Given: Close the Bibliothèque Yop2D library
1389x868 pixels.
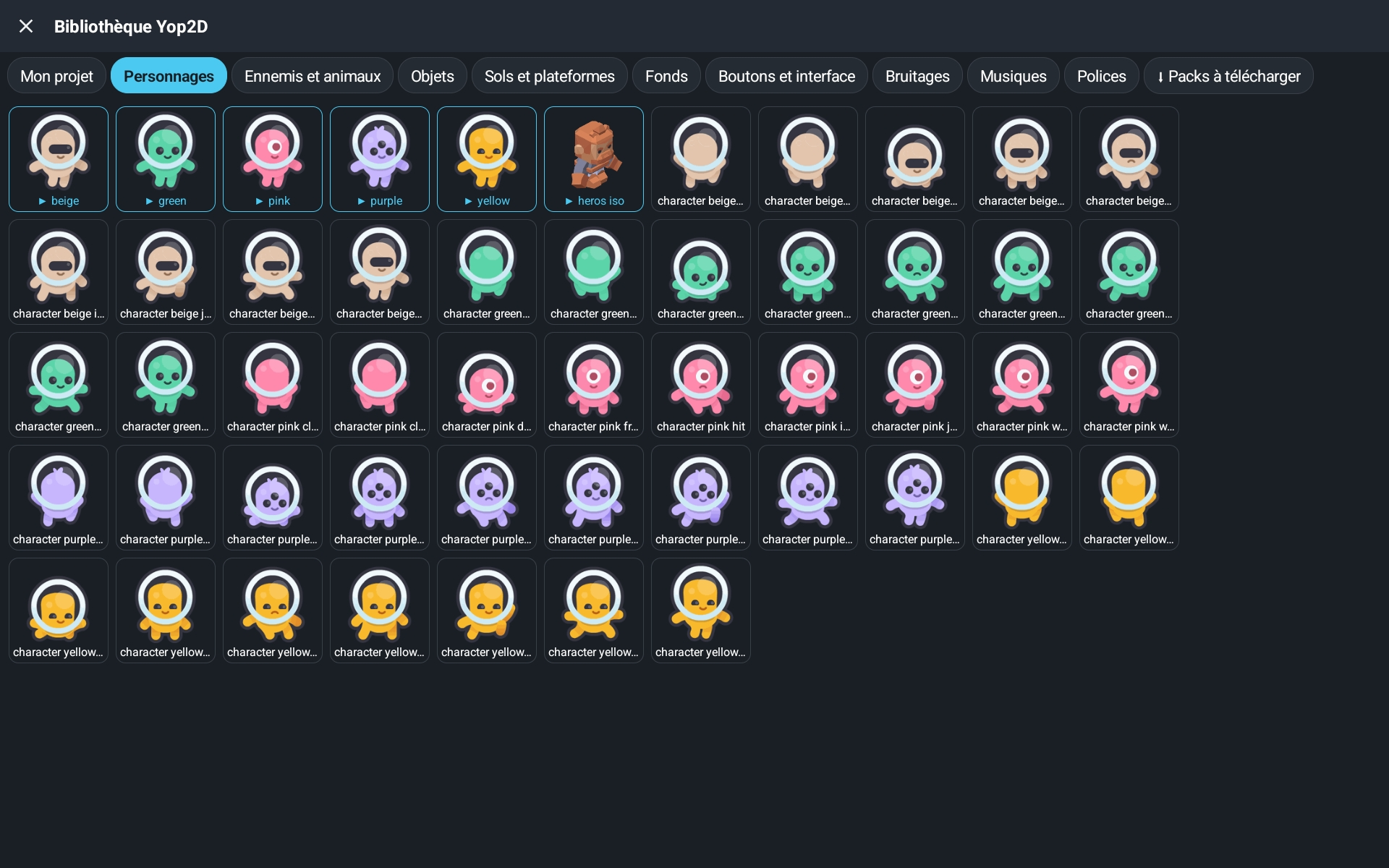Looking at the screenshot, I should point(26,27).
